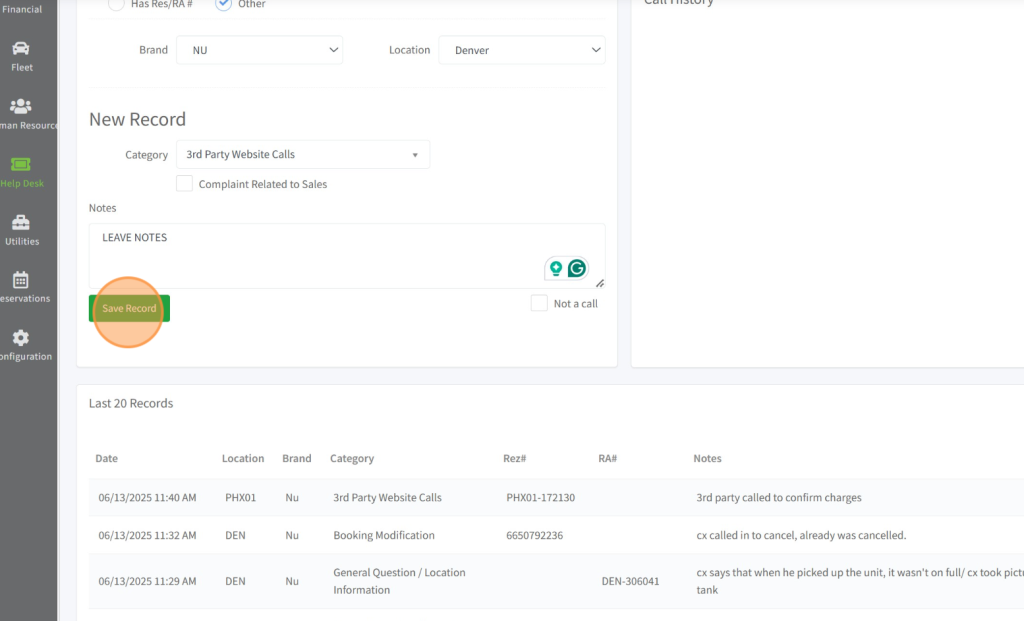1024x621 pixels.
Task: Open the Category dropdown for 3rd Party Website Calls
Action: (x=303, y=155)
